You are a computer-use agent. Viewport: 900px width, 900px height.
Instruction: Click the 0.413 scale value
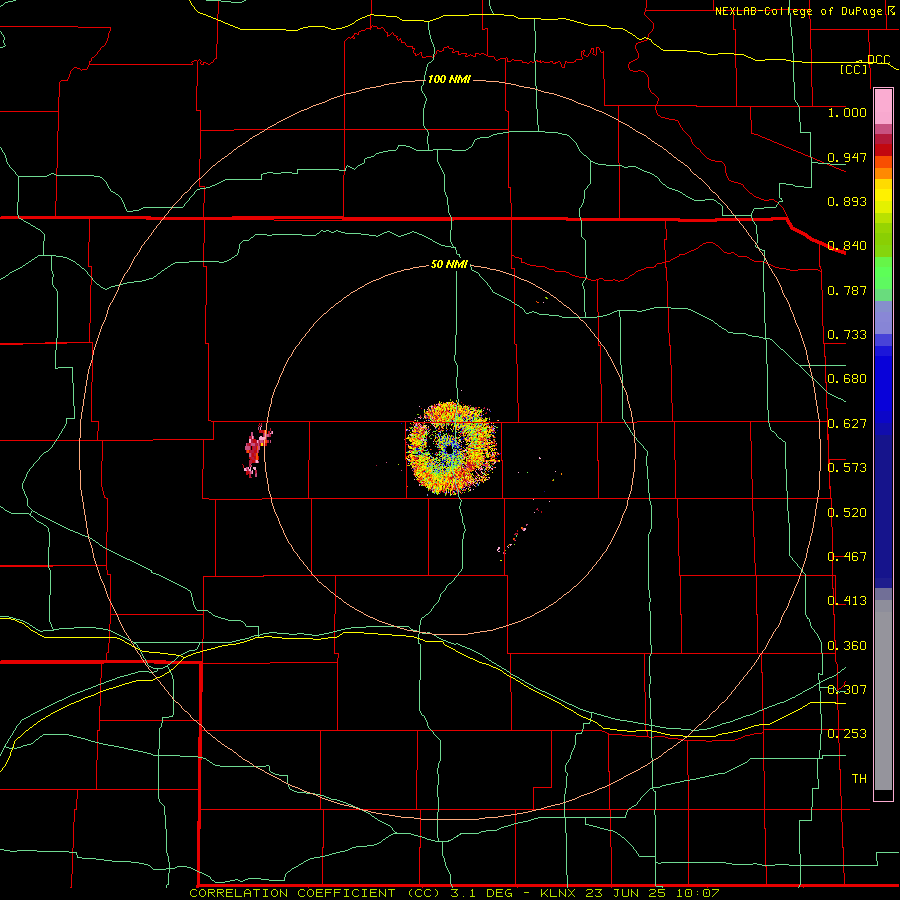[847, 601]
